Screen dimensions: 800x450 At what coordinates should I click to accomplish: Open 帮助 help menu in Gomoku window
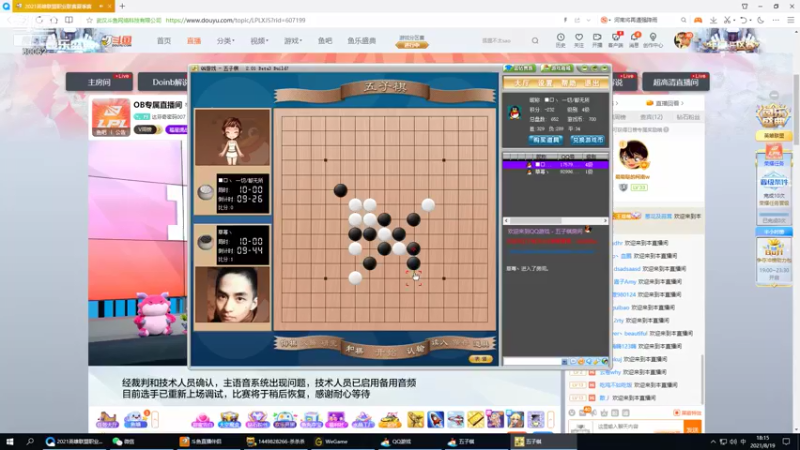568,83
